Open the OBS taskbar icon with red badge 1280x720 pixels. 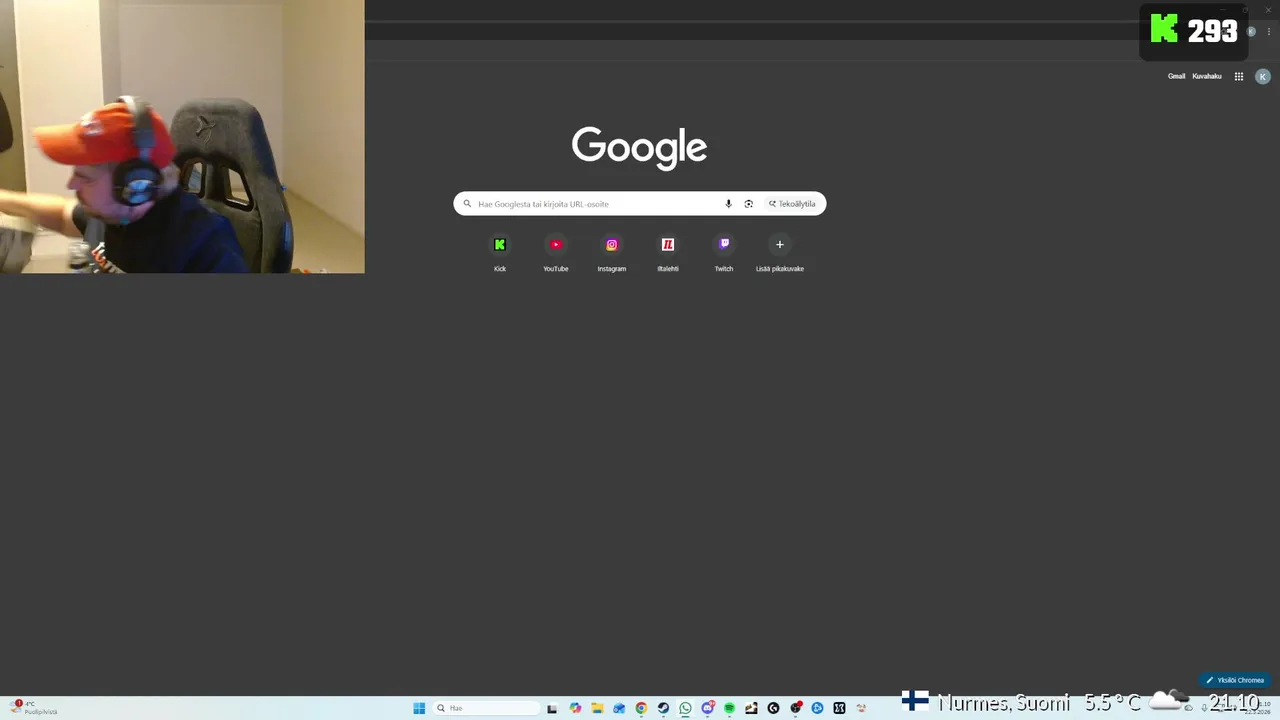tap(796, 708)
